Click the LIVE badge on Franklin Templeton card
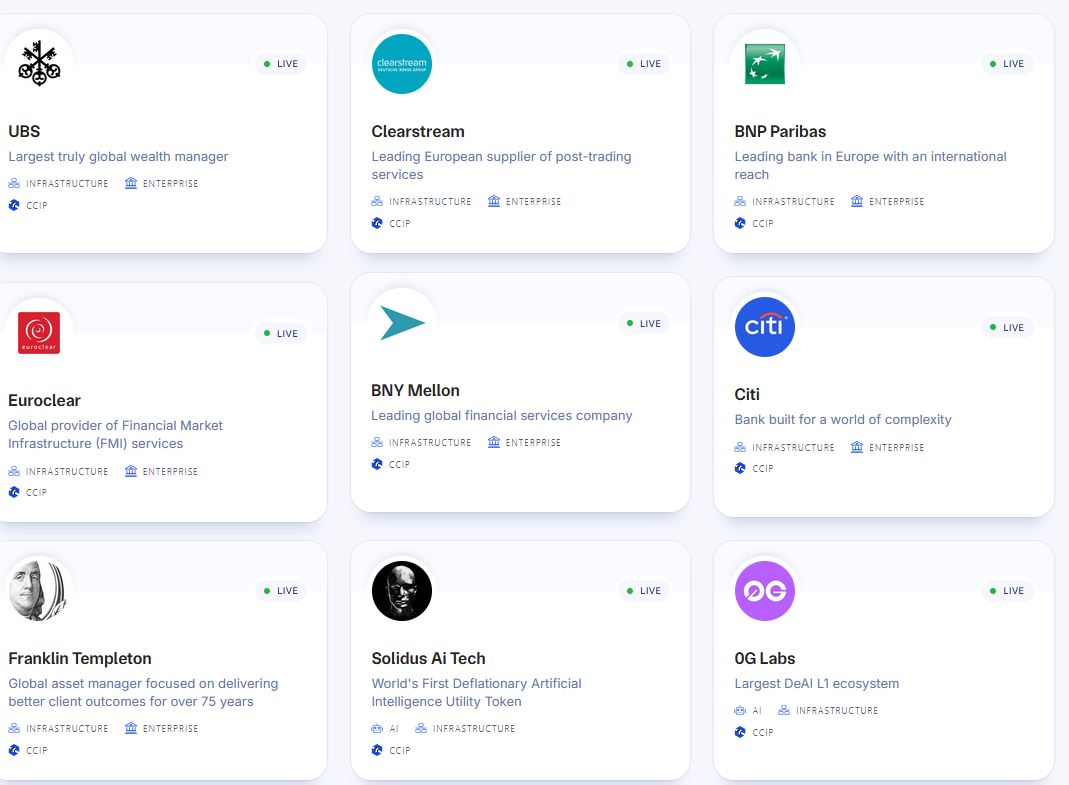The width and height of the screenshot is (1069, 785). pyautogui.click(x=281, y=591)
